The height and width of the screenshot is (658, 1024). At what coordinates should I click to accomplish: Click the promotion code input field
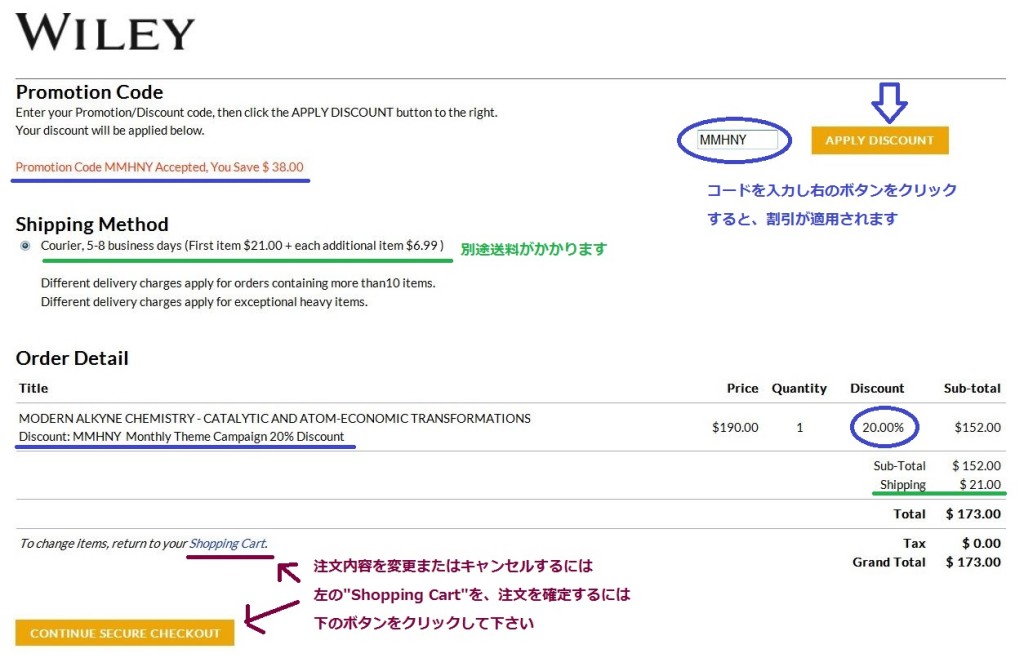(x=737, y=140)
